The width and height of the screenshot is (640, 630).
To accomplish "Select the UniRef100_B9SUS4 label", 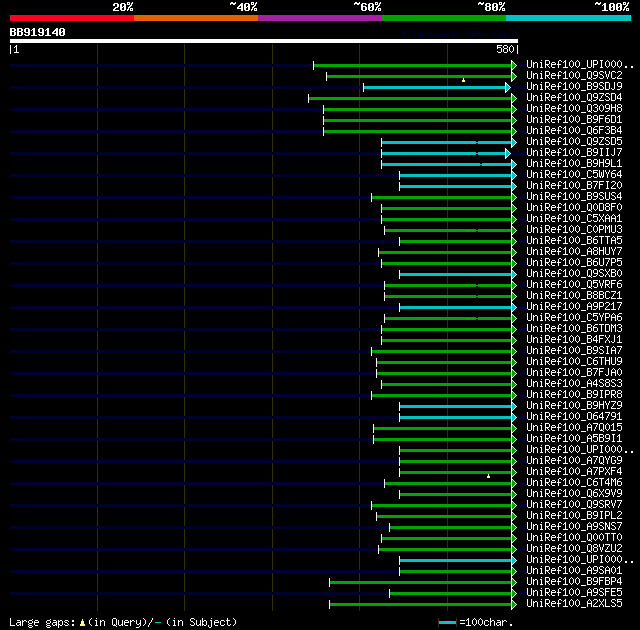I will 574,197.
